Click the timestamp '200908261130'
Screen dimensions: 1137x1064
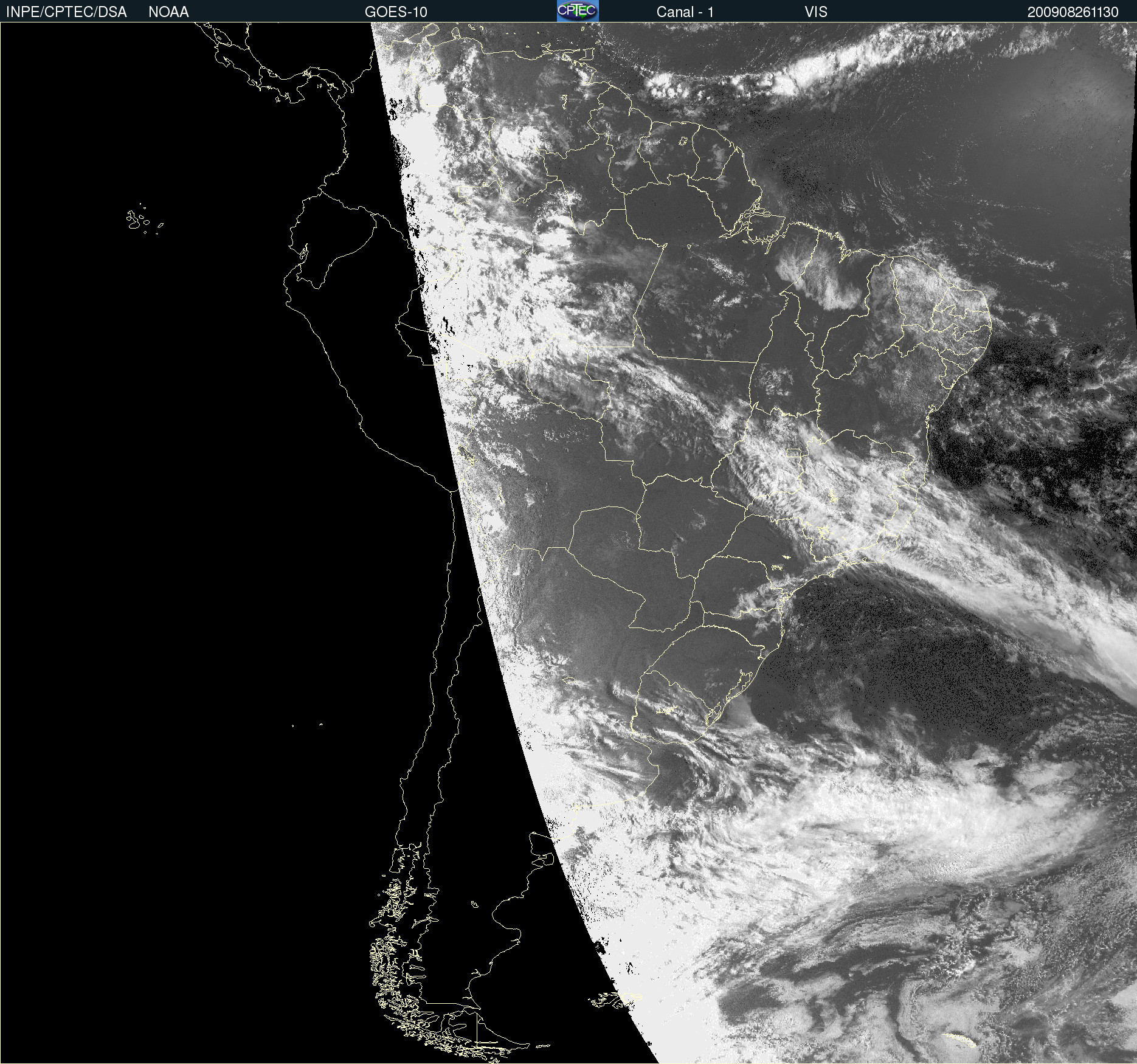pos(1073,12)
